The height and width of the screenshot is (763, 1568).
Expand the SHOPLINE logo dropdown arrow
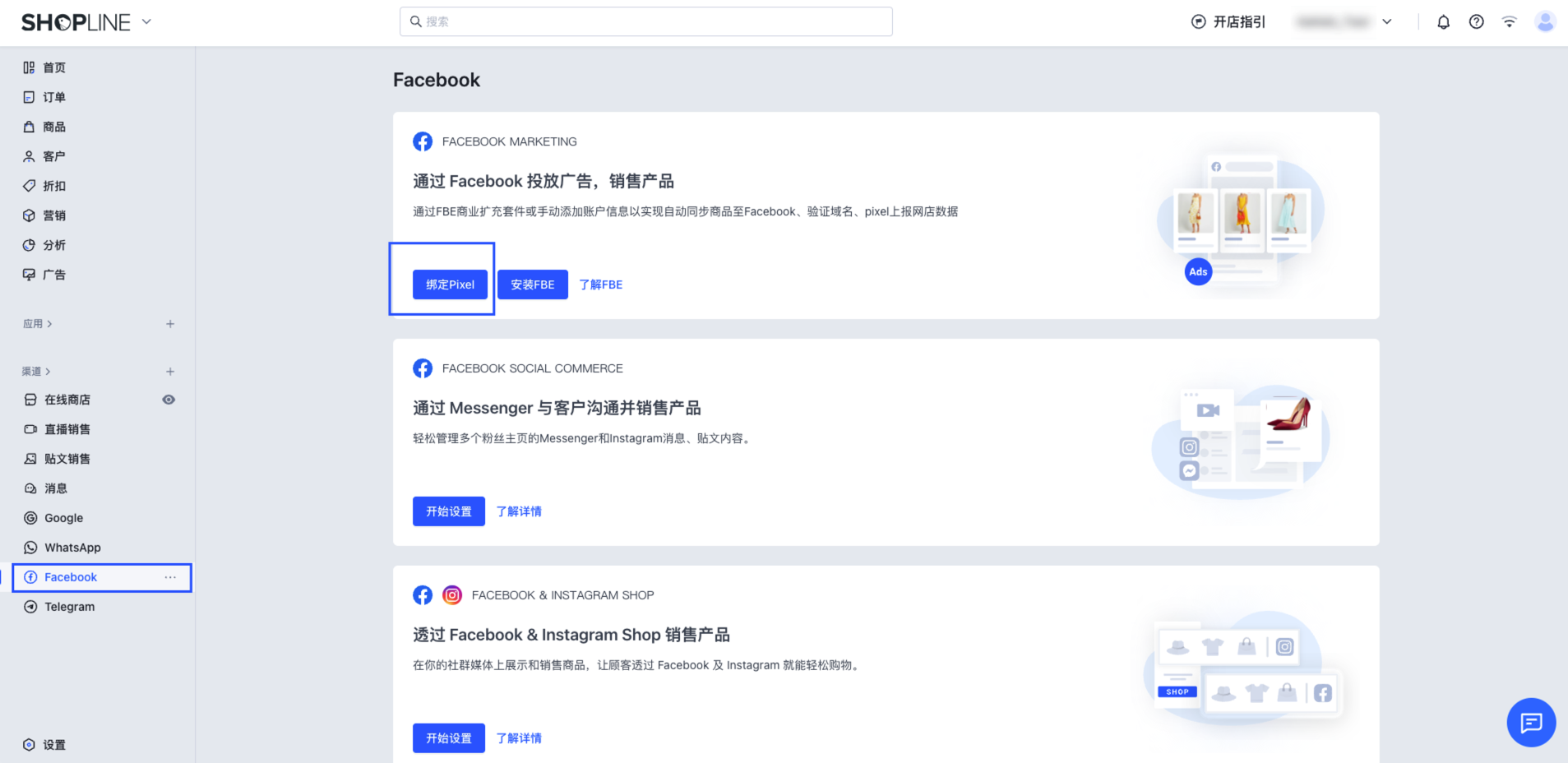coord(146,22)
